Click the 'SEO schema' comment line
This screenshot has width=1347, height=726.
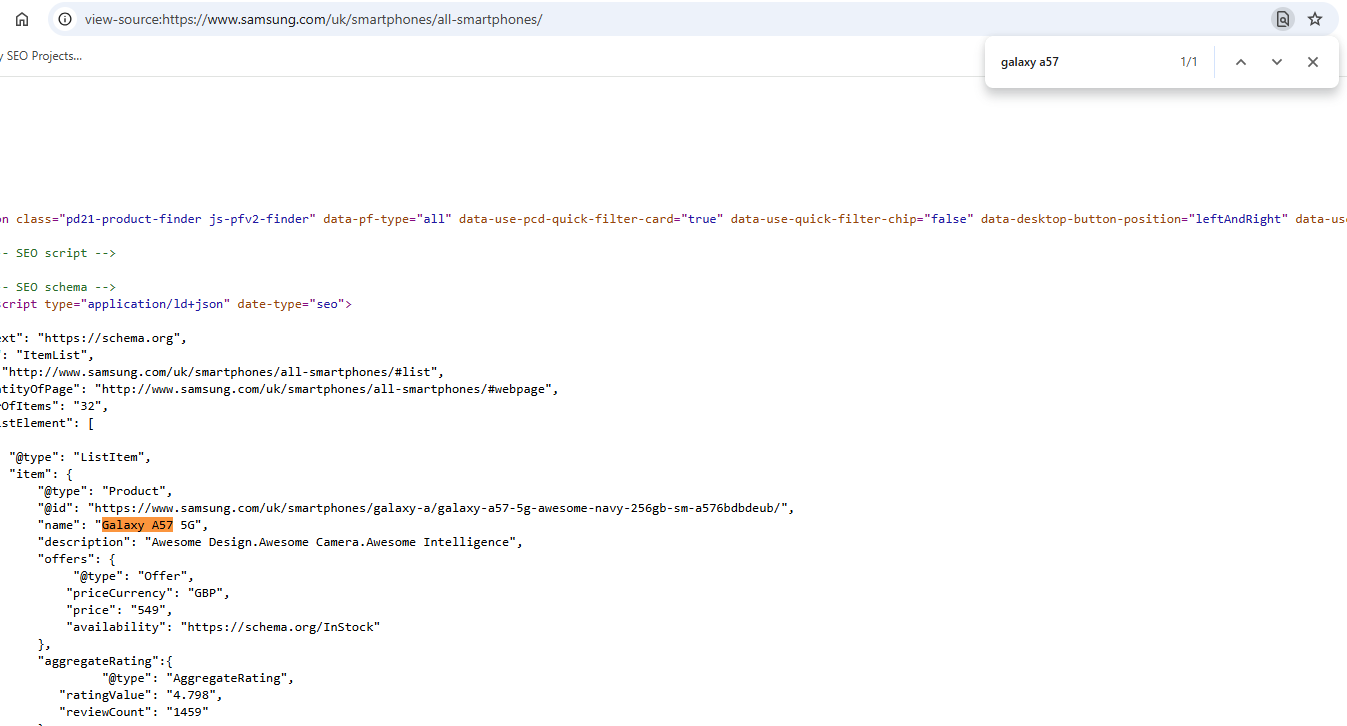coord(58,287)
